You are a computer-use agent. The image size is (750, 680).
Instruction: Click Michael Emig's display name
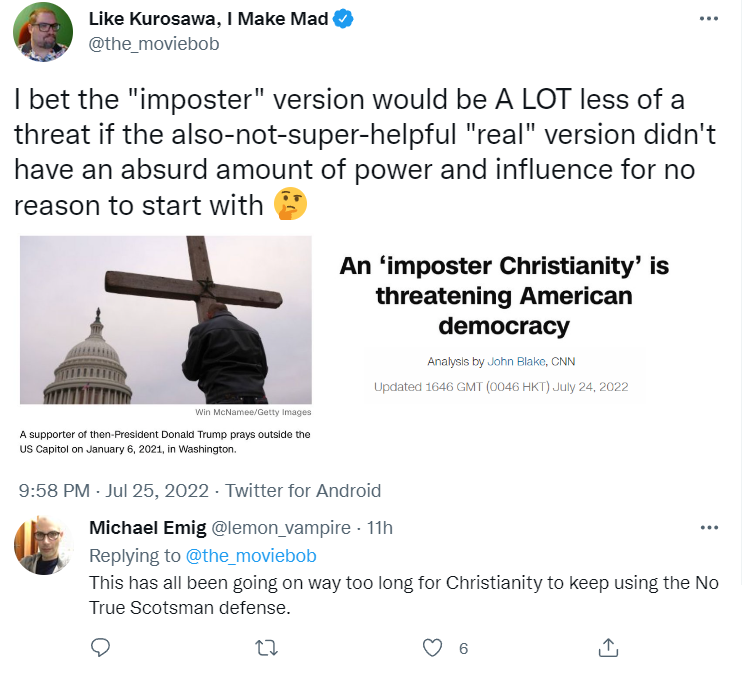[147, 528]
